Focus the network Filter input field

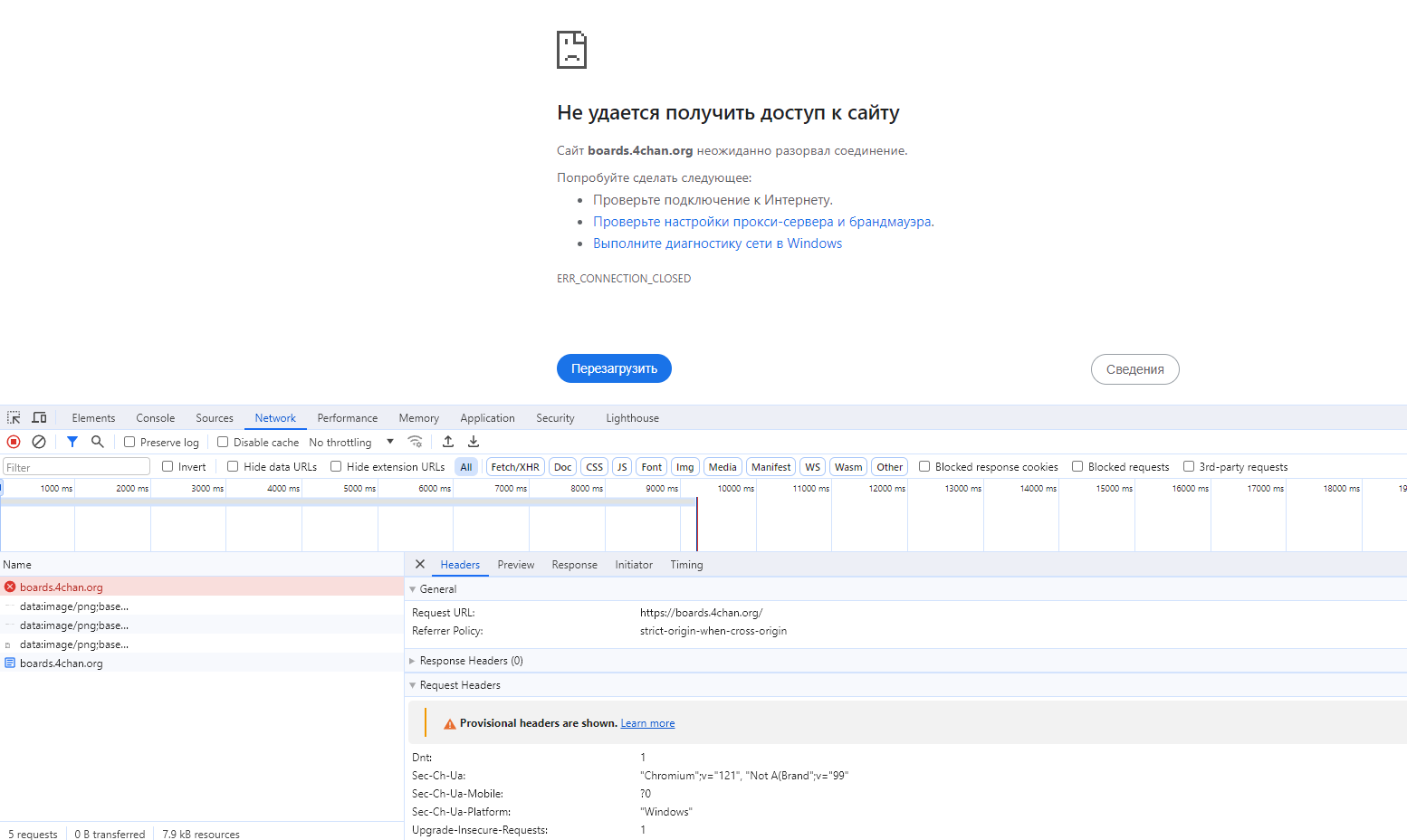coord(76,467)
